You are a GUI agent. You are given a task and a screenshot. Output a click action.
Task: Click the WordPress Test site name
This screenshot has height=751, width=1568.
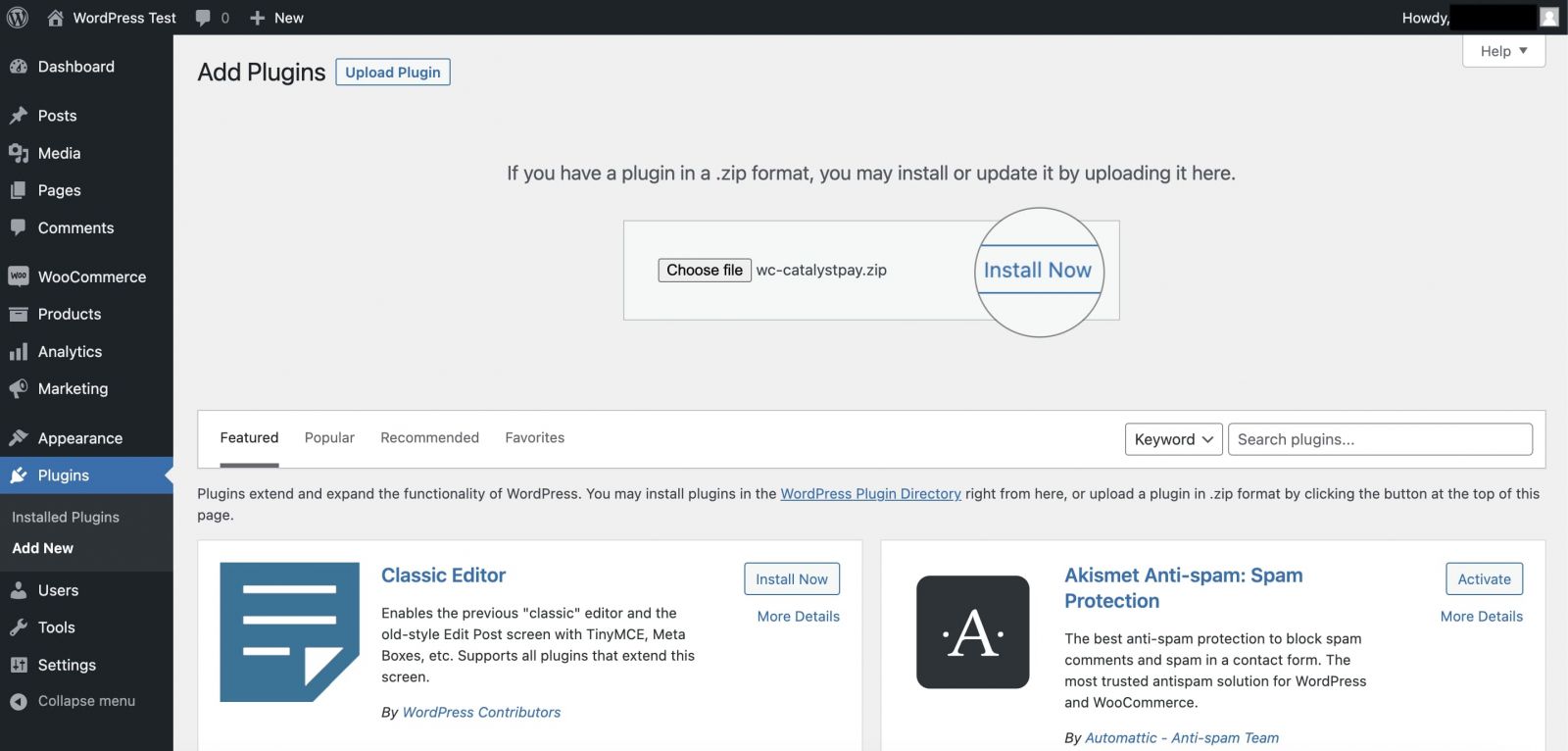tap(124, 18)
